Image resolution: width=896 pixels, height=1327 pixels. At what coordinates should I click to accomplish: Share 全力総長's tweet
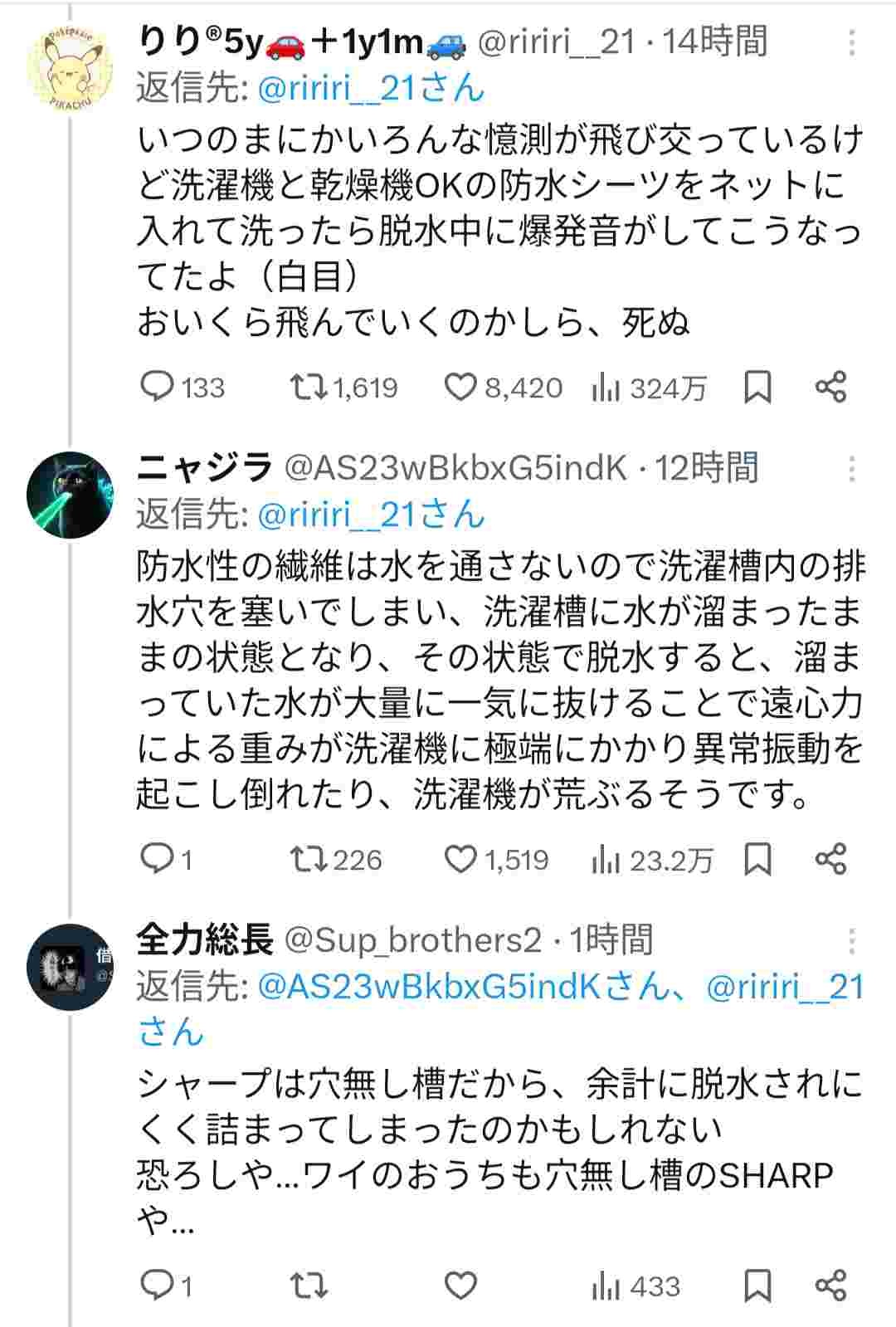point(830,1286)
